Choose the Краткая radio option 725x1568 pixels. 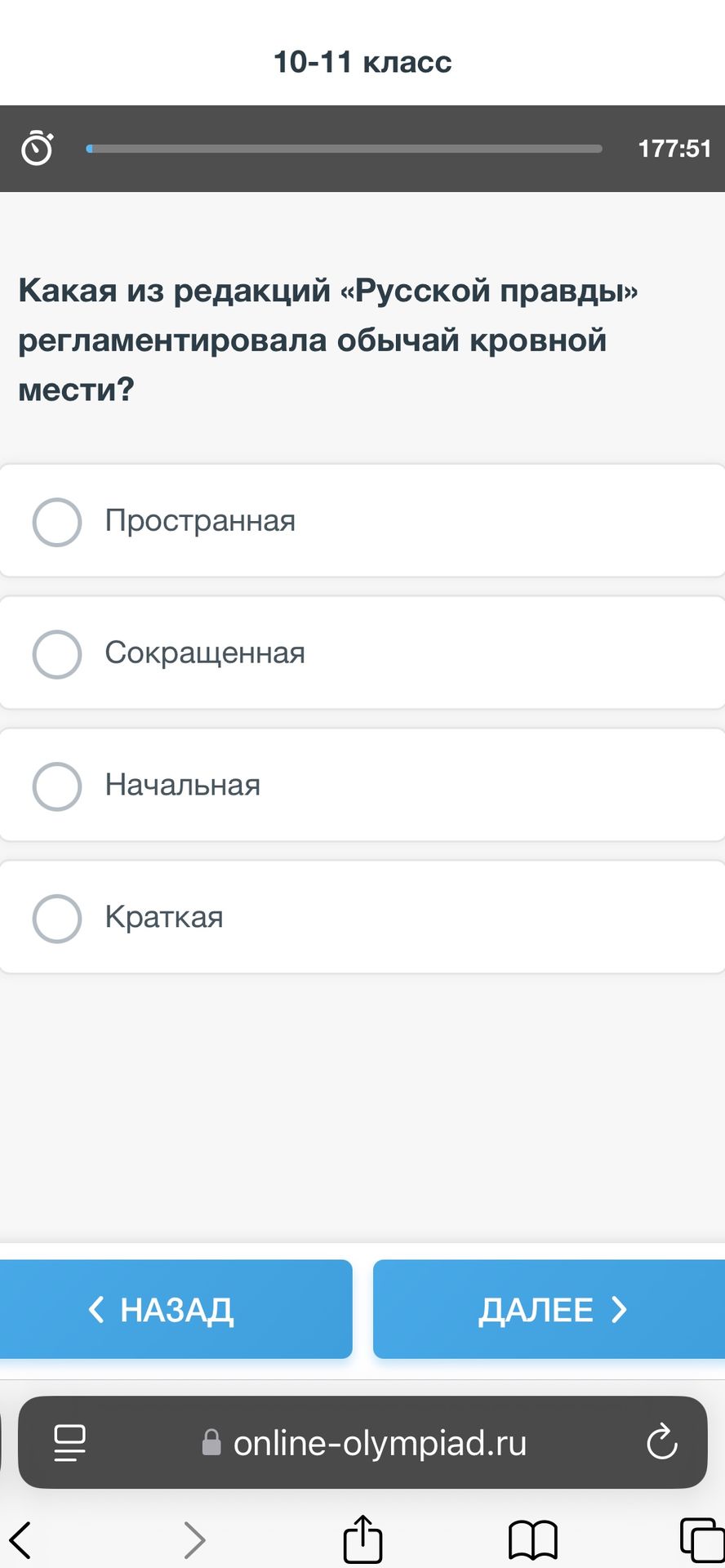(x=57, y=919)
